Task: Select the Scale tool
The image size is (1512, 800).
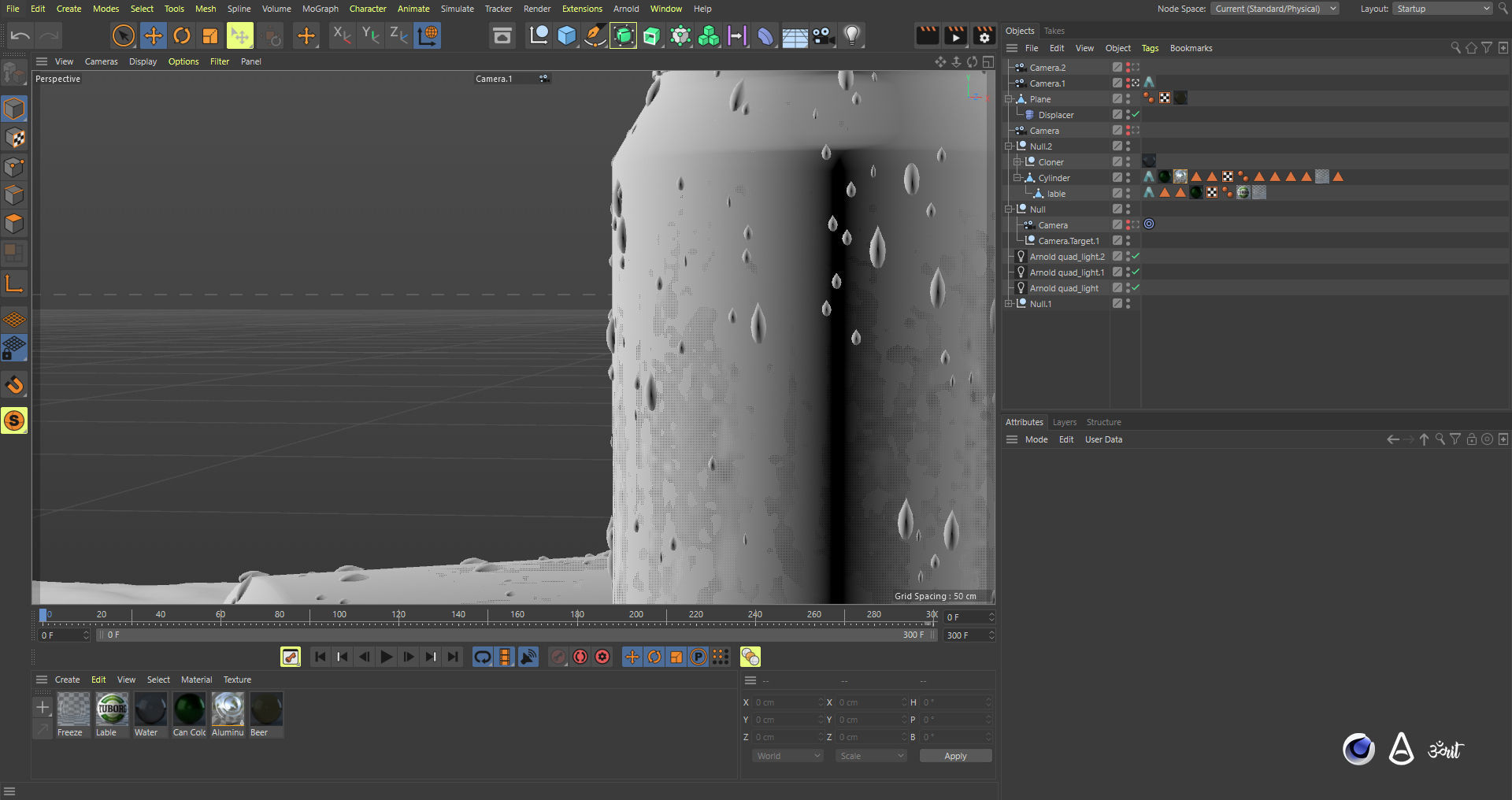Action: click(x=210, y=35)
